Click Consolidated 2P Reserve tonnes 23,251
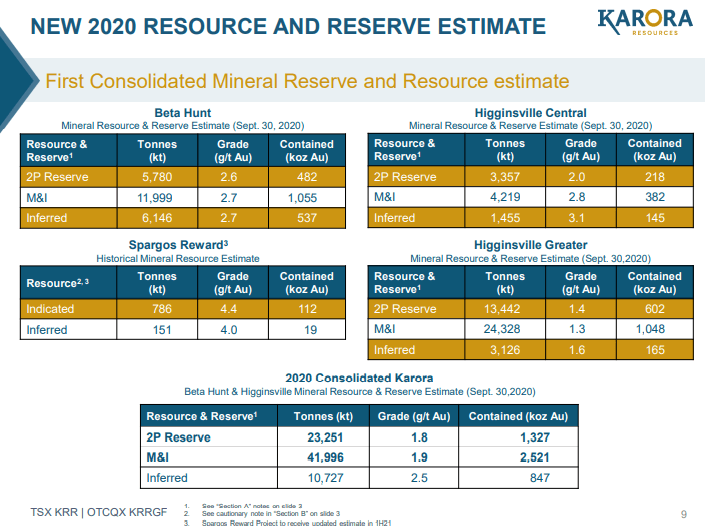 pyautogui.click(x=325, y=437)
